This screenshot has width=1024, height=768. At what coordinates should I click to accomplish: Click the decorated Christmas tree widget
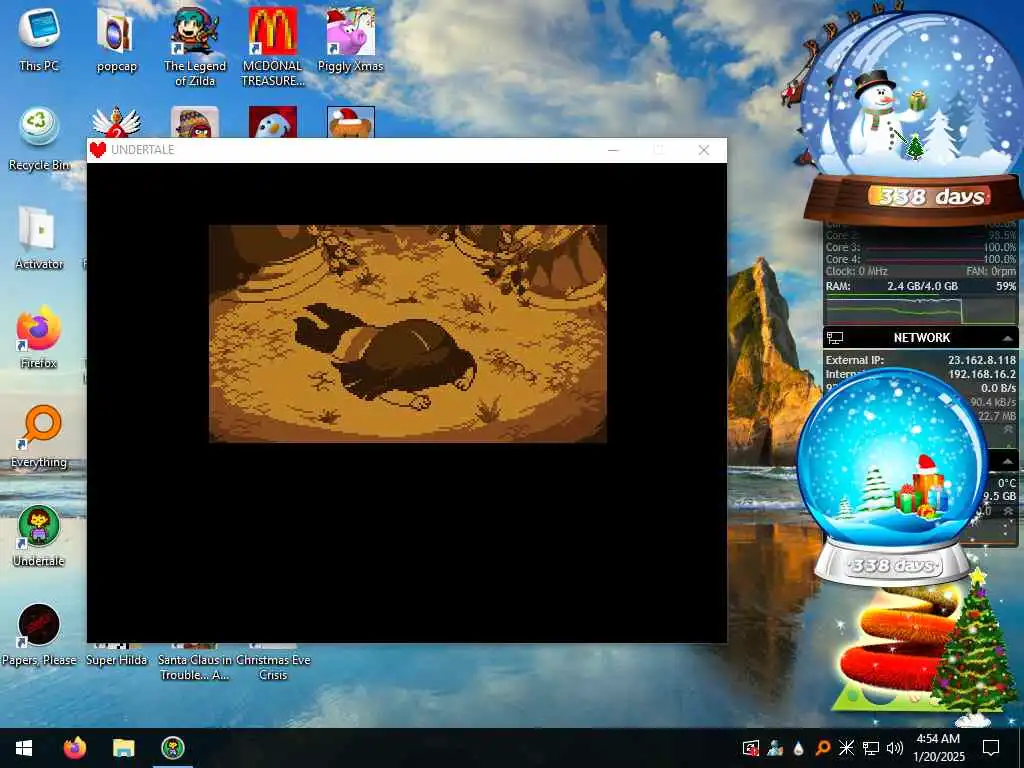point(974,647)
